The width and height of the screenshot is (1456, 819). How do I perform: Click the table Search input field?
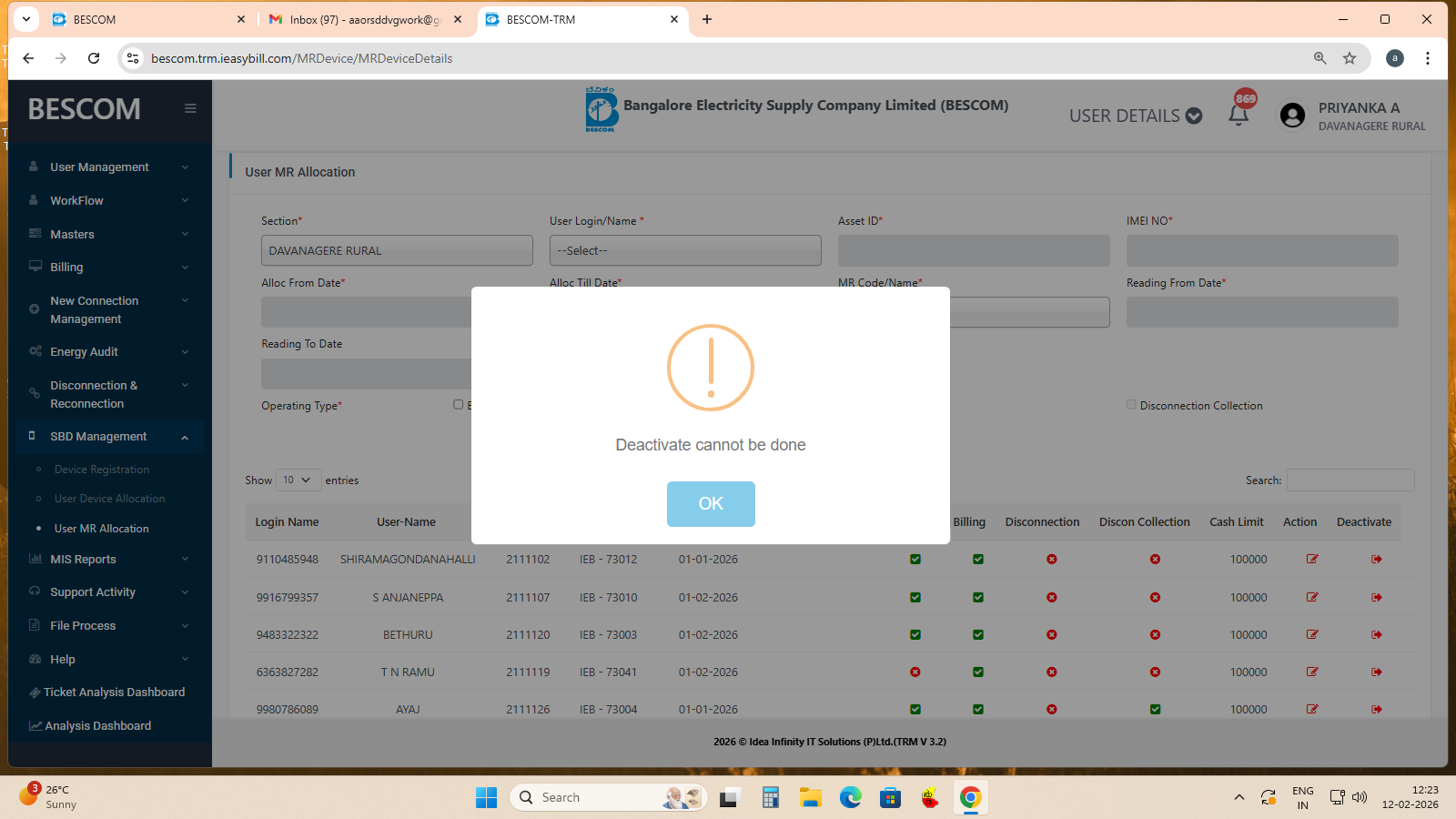coord(1350,480)
